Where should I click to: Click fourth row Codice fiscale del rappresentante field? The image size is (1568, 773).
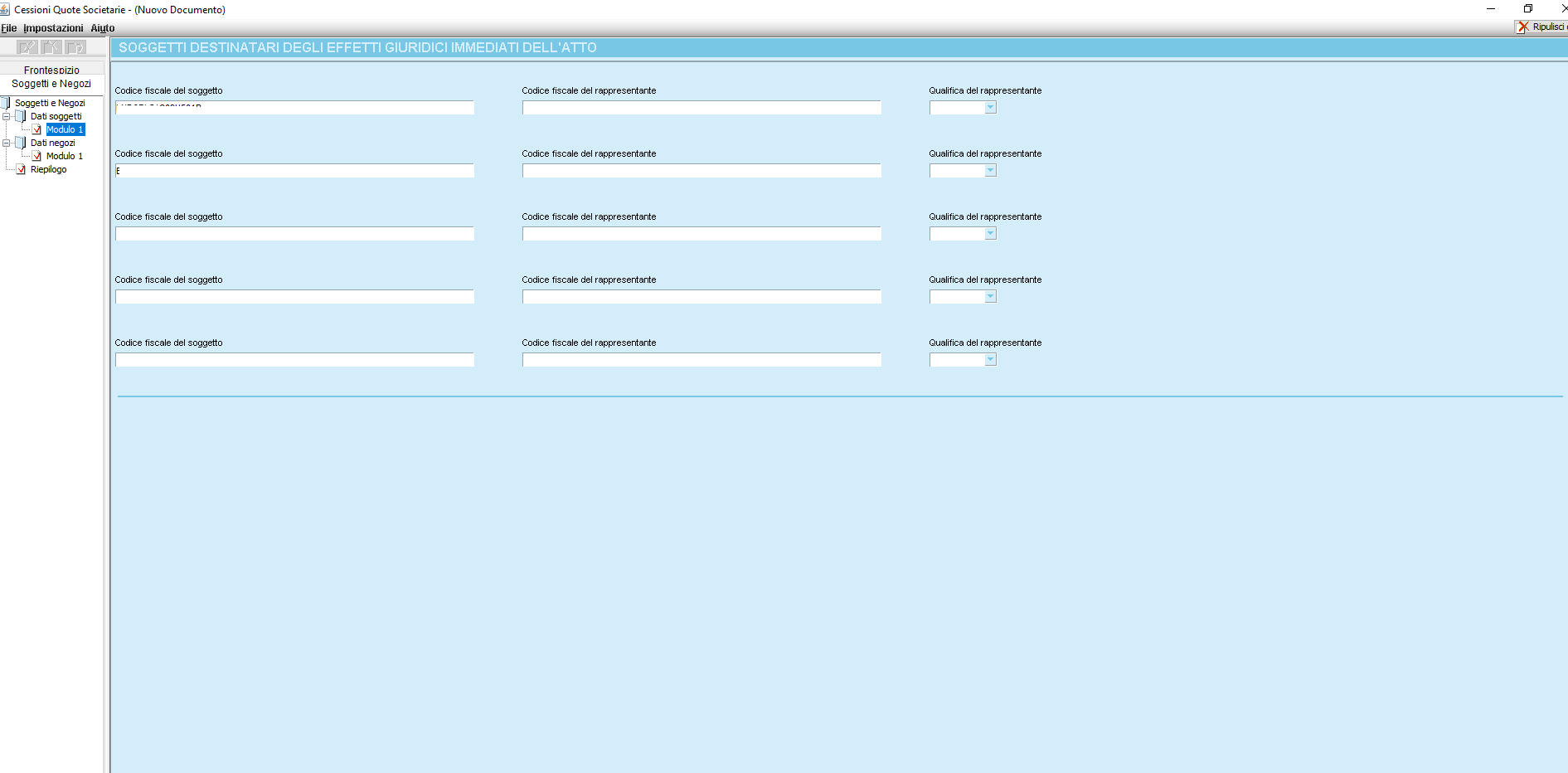tap(701, 297)
